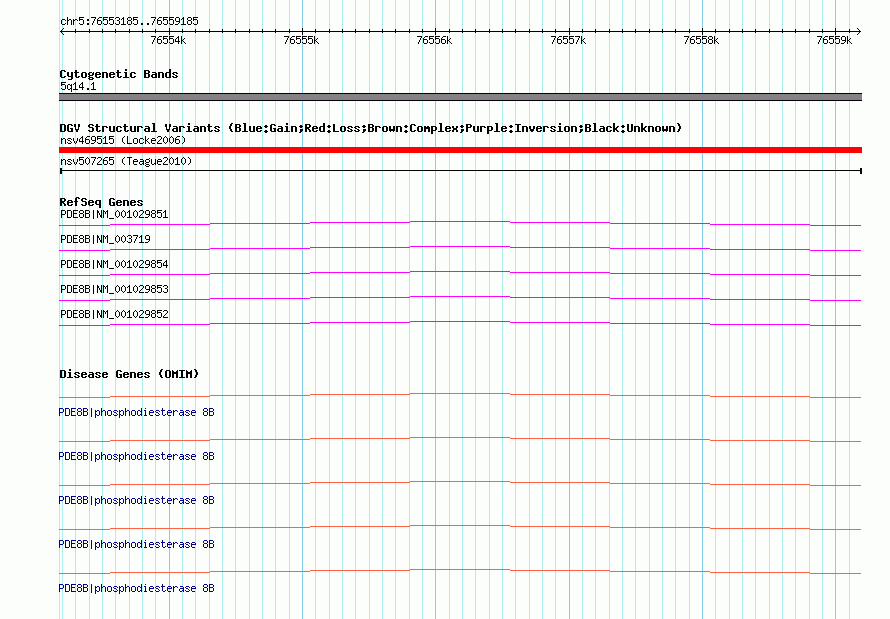Click the Disease Genes (OMIM) track title
Screen dimensions: 890x619
click(129, 374)
